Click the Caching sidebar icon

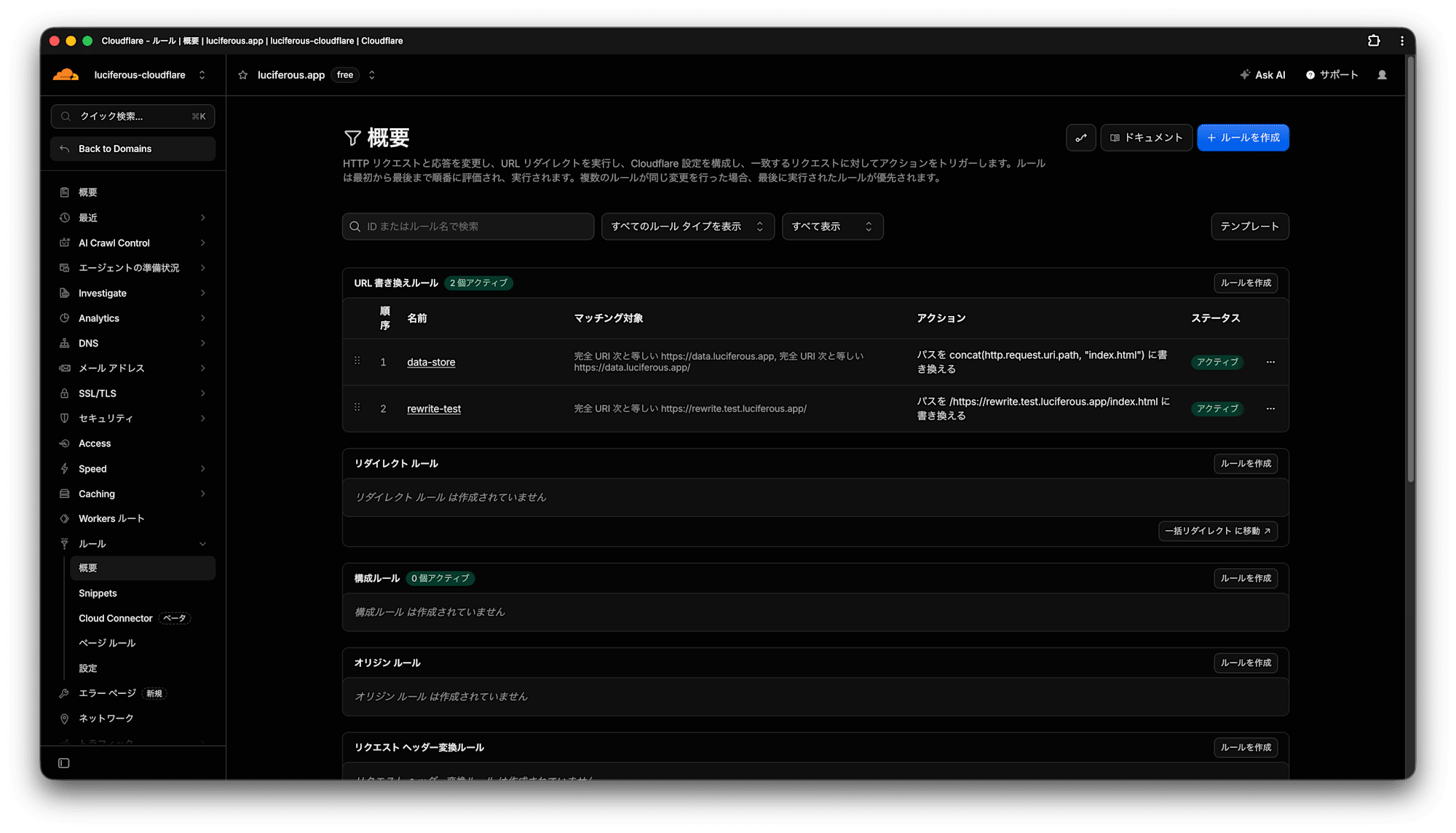pyautogui.click(x=65, y=494)
